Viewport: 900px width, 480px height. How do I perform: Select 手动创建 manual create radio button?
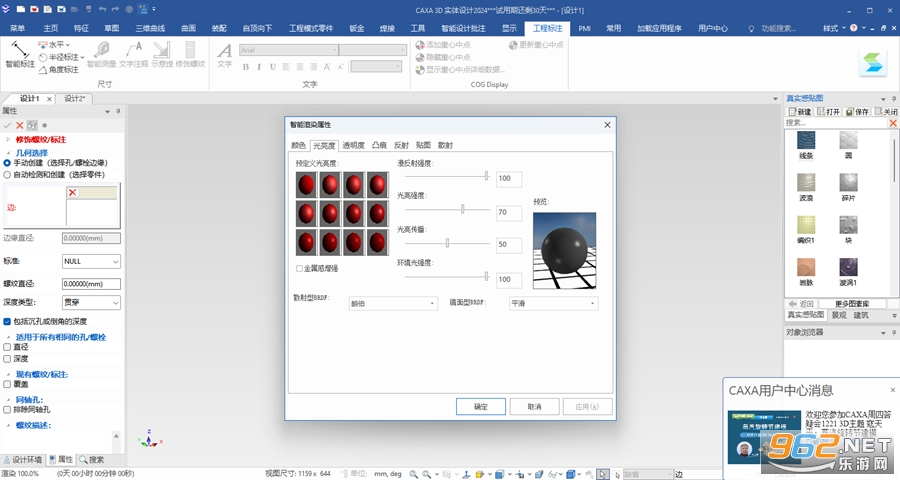pyautogui.click(x=7, y=163)
